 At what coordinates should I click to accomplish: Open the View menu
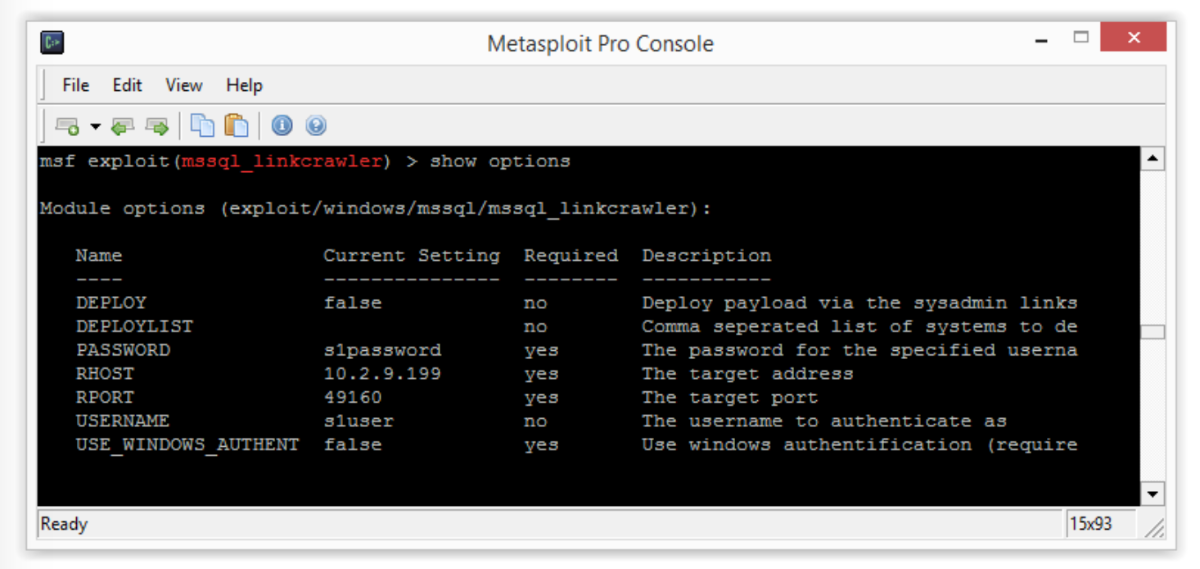tap(184, 85)
